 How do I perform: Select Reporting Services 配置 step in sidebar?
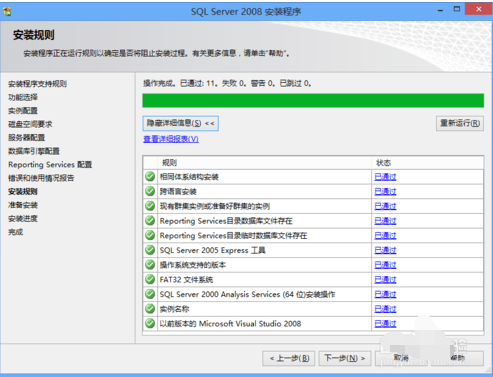(x=50, y=165)
